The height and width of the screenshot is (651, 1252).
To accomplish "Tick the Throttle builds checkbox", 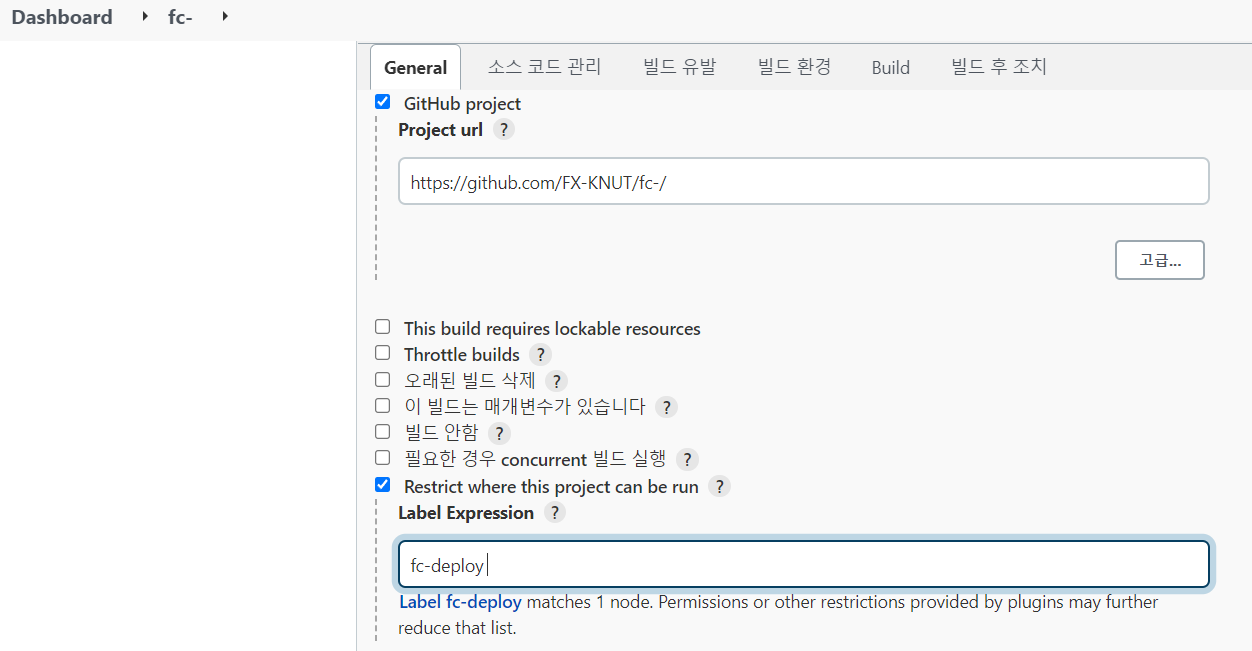I will click(x=382, y=353).
